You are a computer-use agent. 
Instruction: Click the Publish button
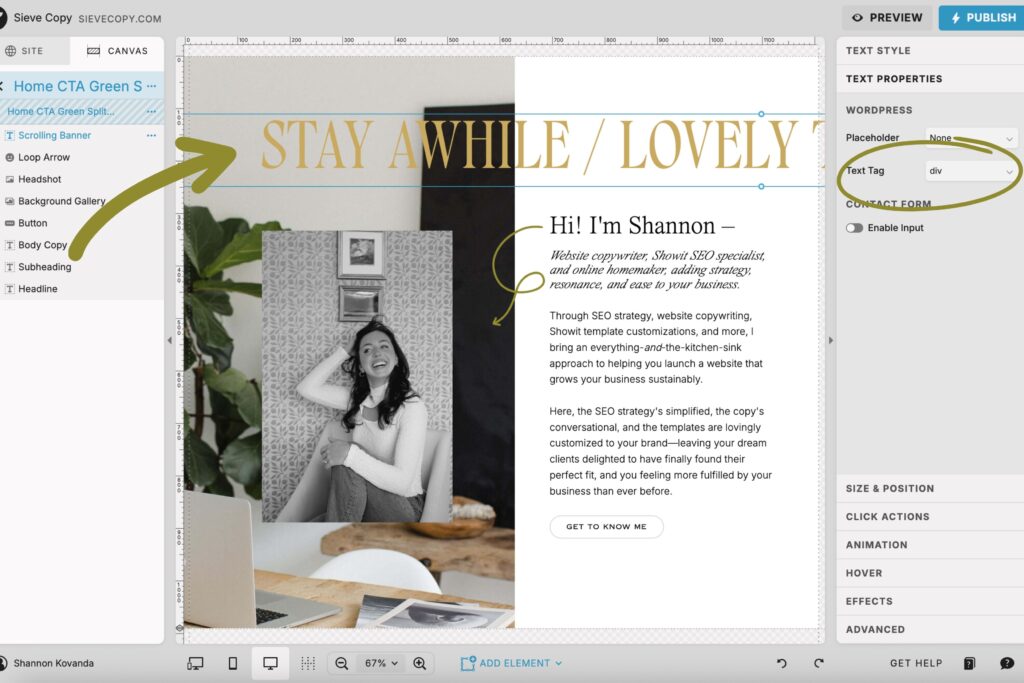point(981,17)
